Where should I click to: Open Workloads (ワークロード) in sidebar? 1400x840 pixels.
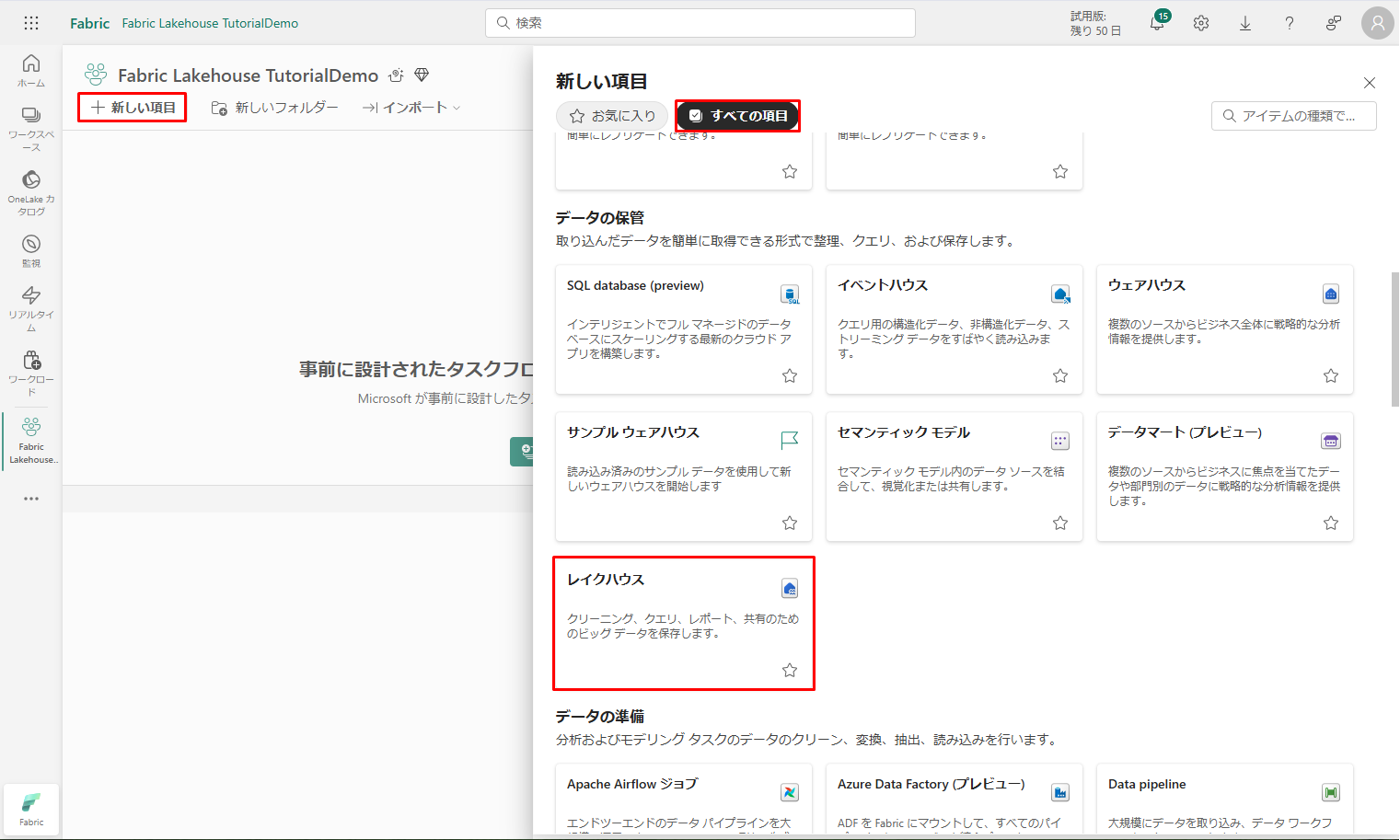tap(31, 372)
